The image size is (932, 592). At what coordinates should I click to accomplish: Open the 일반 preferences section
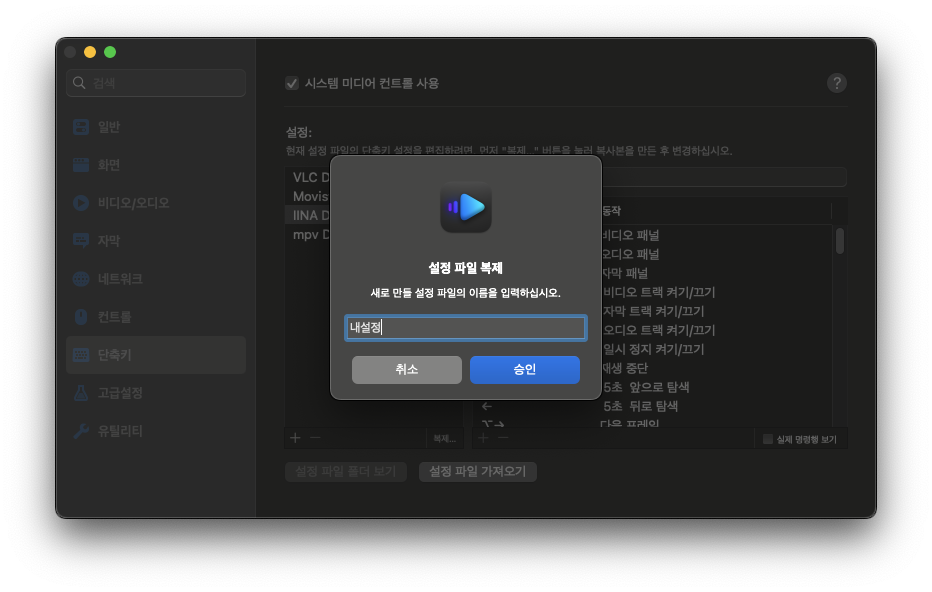coord(156,127)
